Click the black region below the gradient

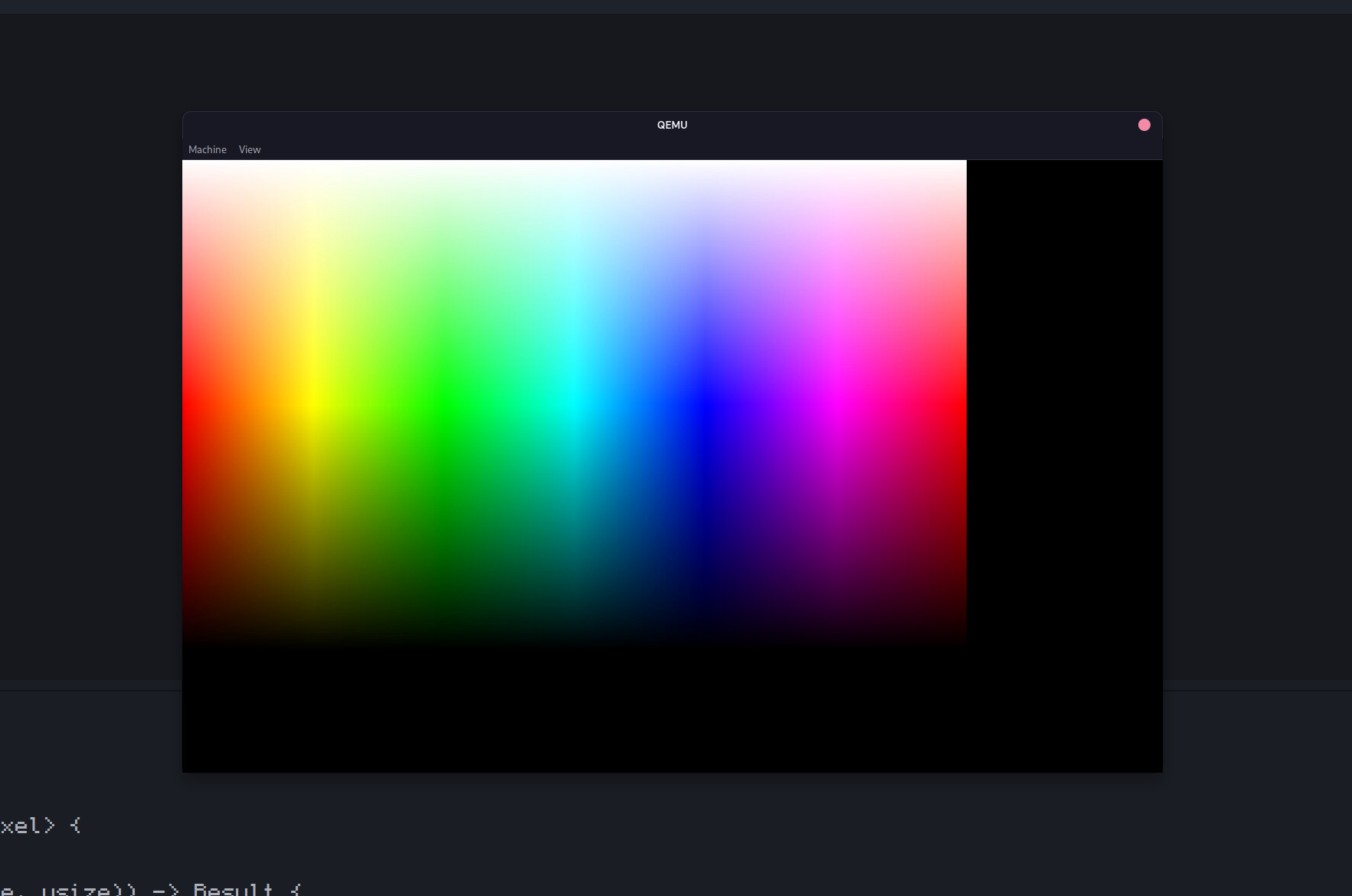(x=575, y=712)
